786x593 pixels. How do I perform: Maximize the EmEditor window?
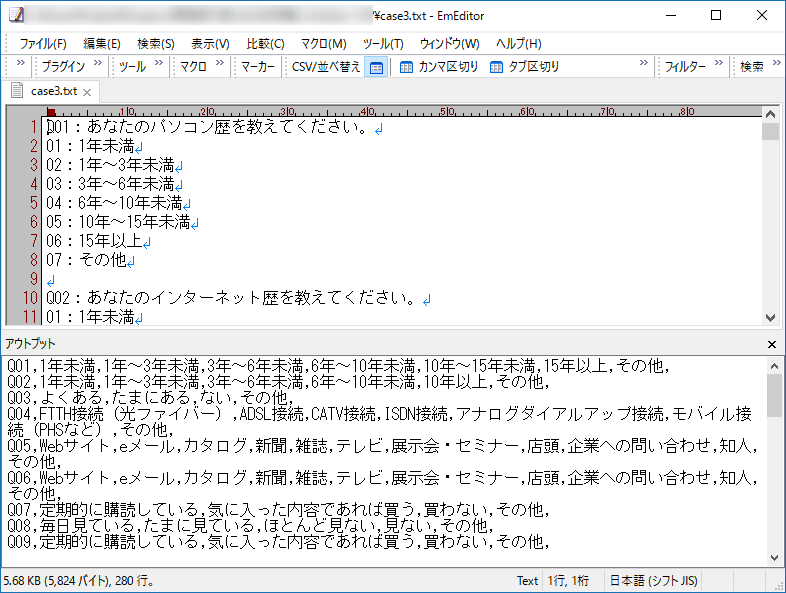click(716, 16)
